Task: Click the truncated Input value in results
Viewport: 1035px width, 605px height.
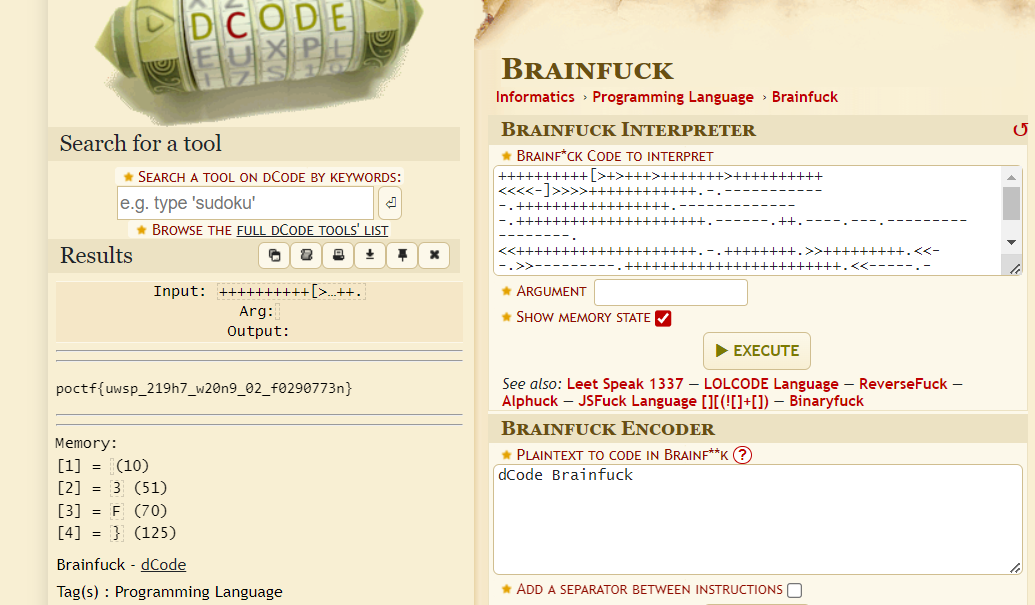Action: tap(291, 292)
